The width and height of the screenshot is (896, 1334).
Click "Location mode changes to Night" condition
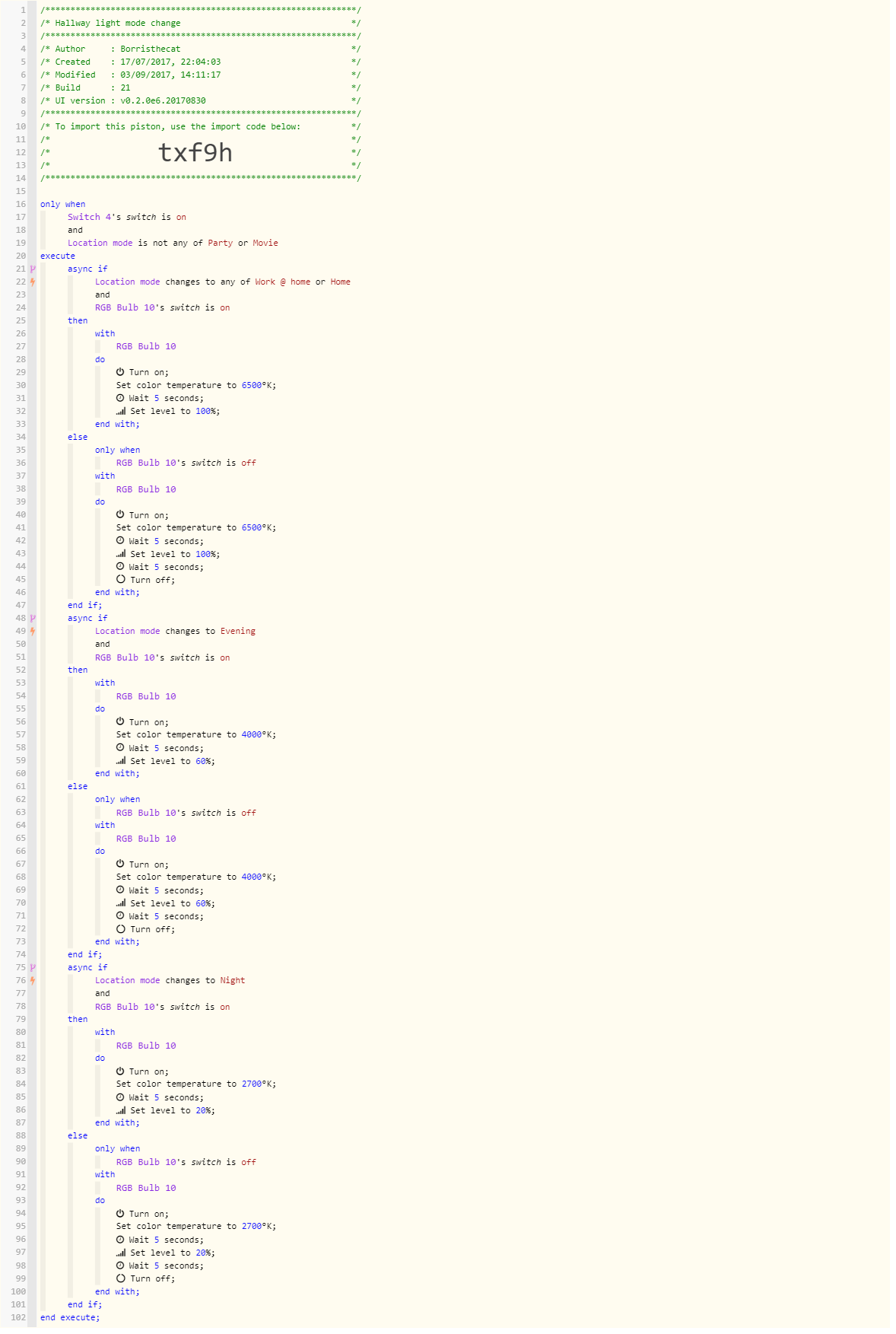pos(170,980)
